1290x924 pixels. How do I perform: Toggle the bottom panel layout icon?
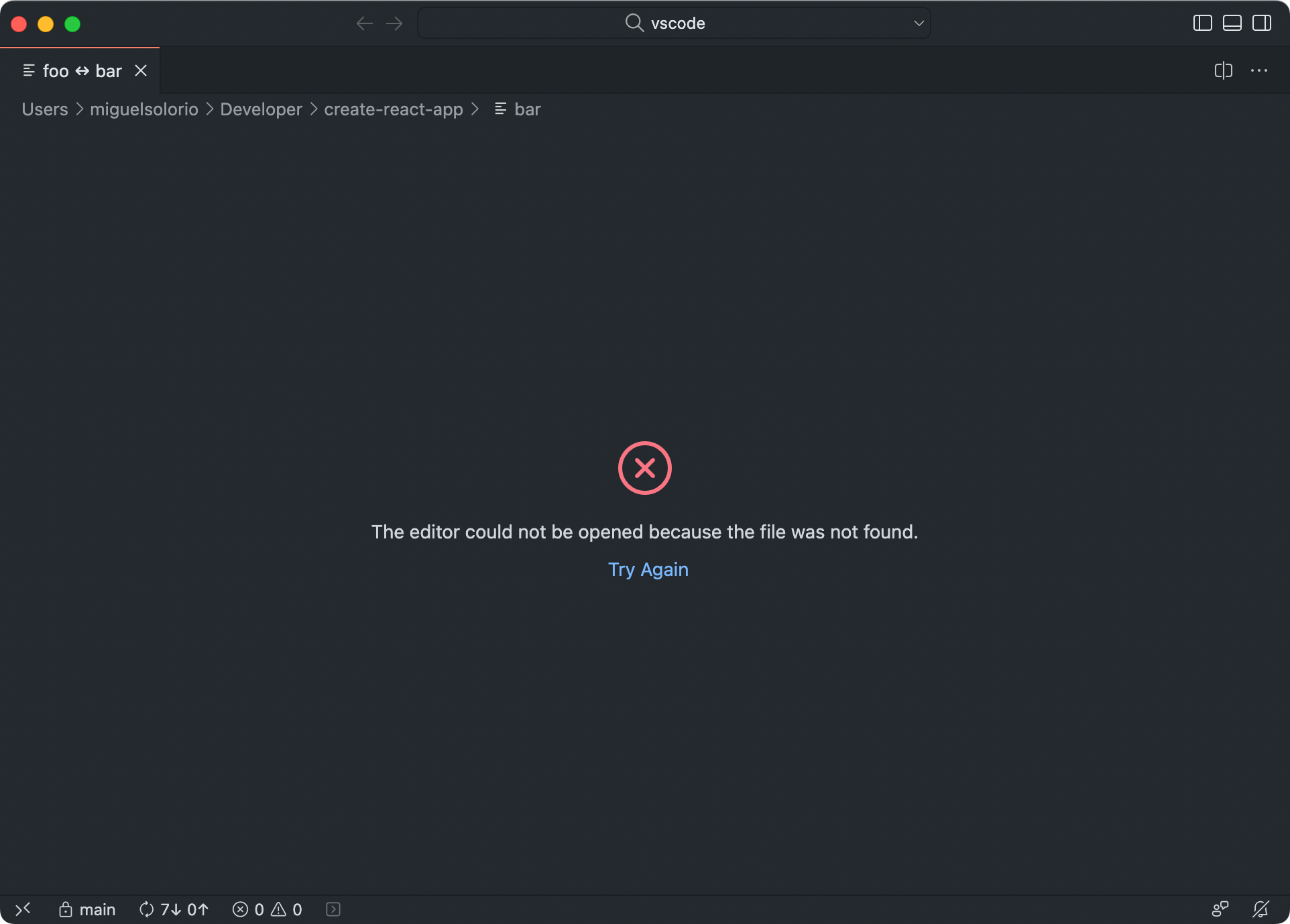pos(1232,23)
